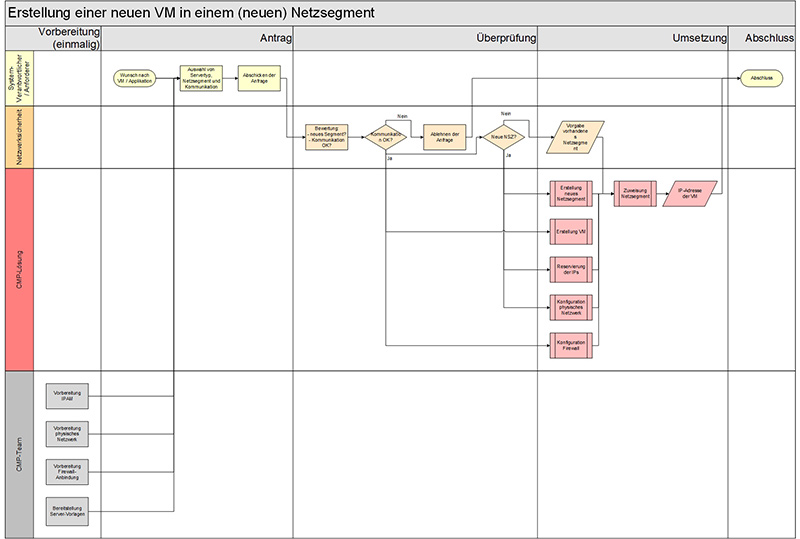Select the 'Neue NSZ?' decision diamond
The height and width of the screenshot is (539, 800).
coord(505,137)
